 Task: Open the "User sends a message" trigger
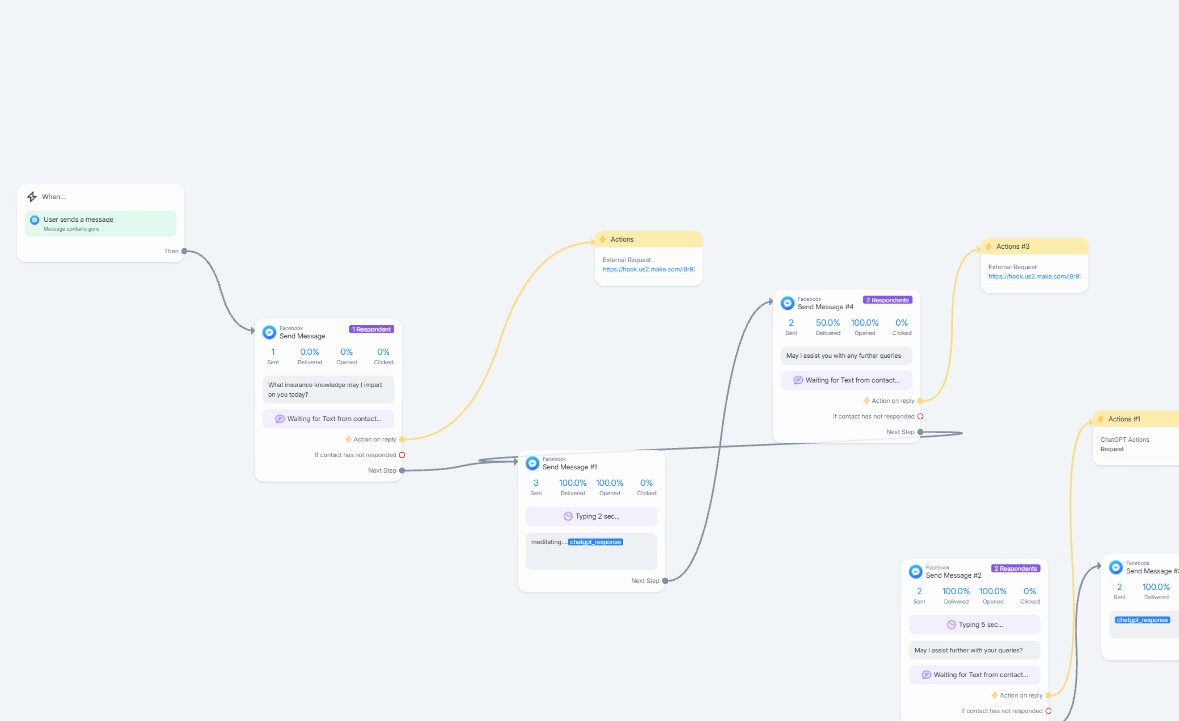pyautogui.click(x=101, y=223)
